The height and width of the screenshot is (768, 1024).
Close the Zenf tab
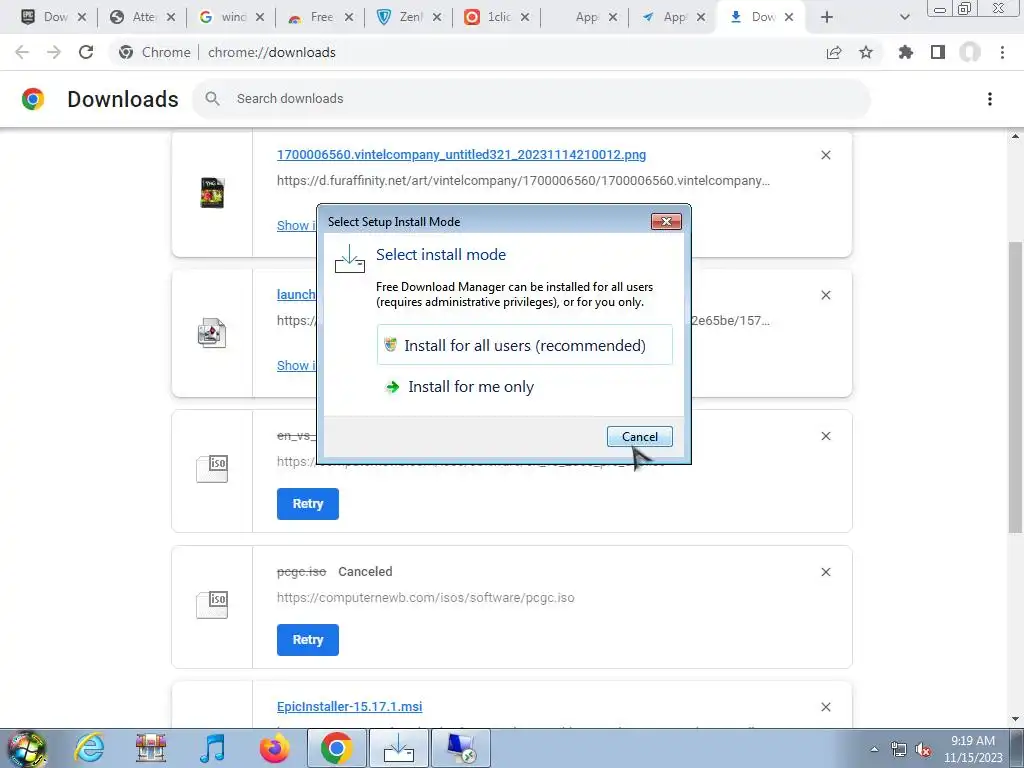point(437,18)
